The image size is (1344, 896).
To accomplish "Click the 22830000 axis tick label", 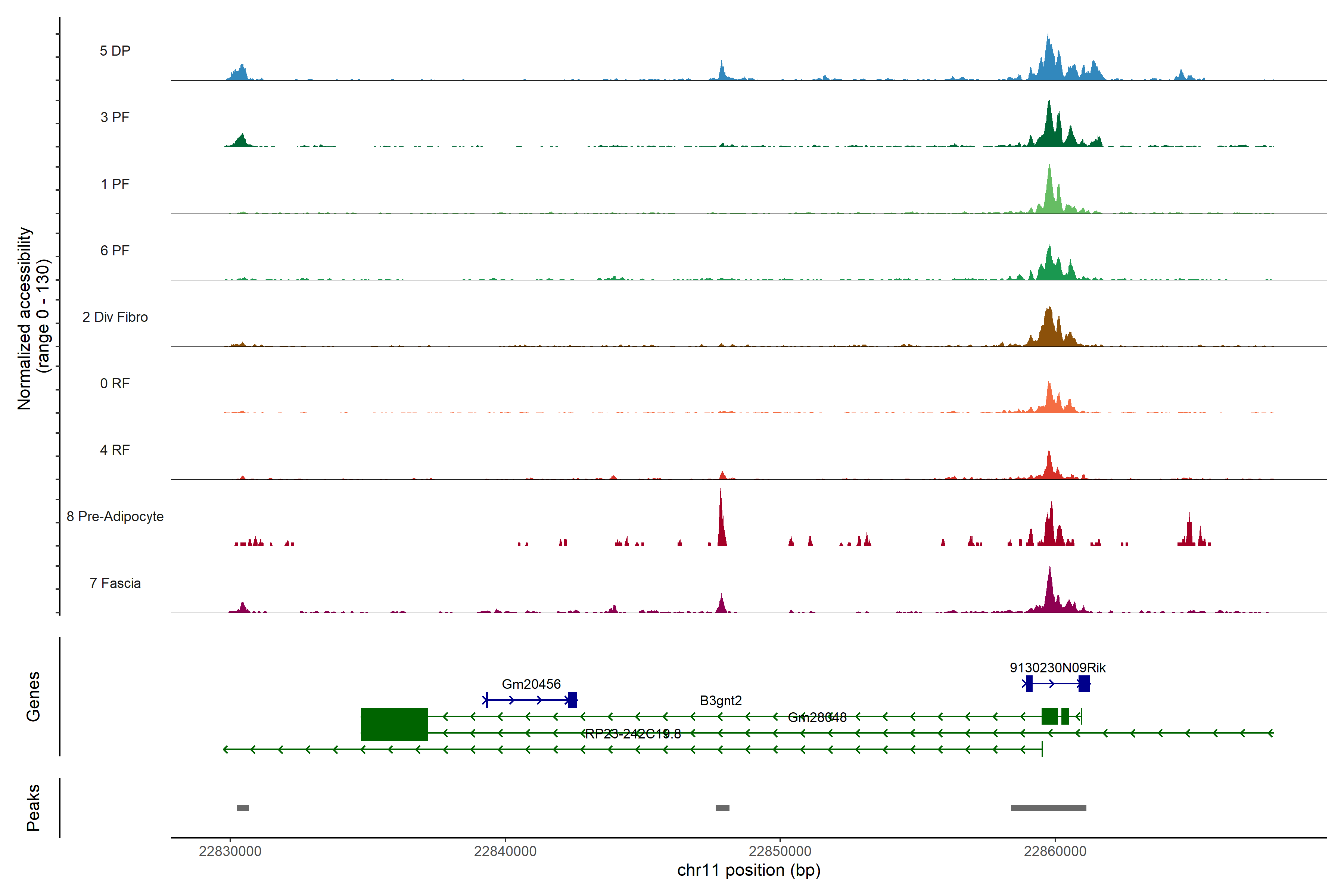I will click(x=230, y=851).
